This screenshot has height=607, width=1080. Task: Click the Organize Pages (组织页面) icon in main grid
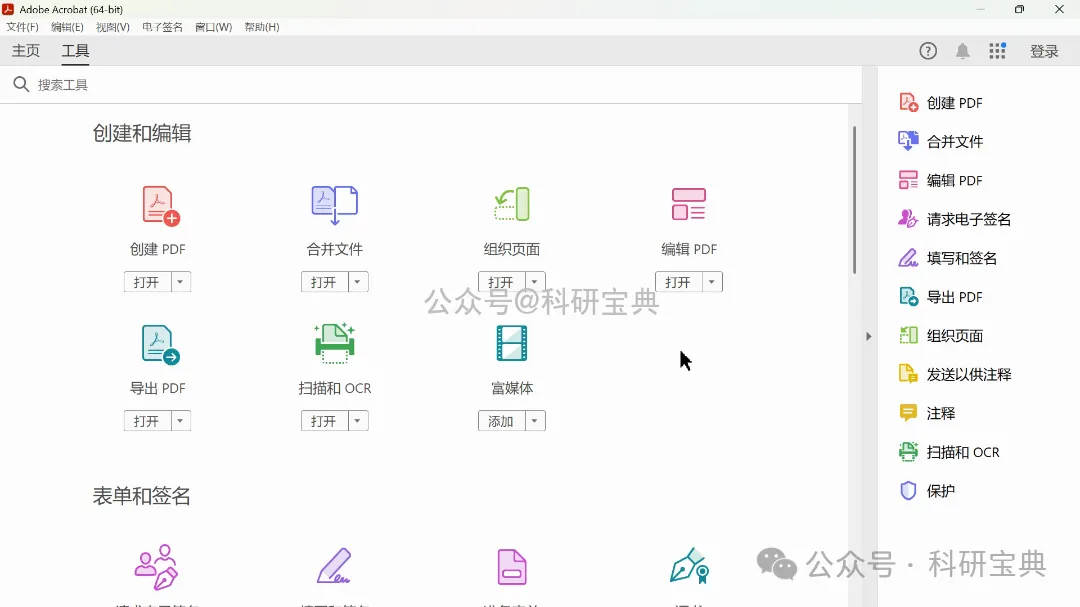tap(512, 205)
